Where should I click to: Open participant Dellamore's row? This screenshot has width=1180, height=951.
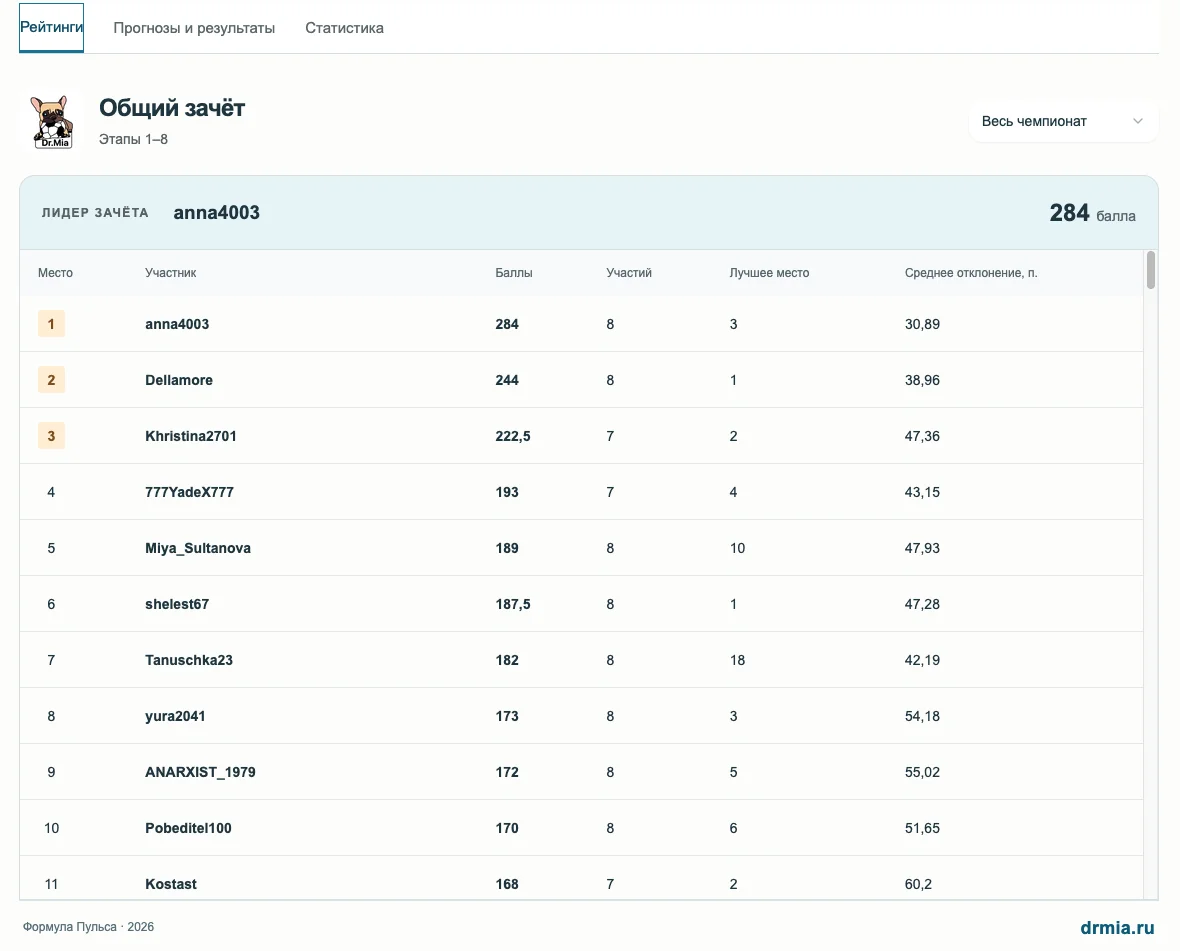coord(581,380)
